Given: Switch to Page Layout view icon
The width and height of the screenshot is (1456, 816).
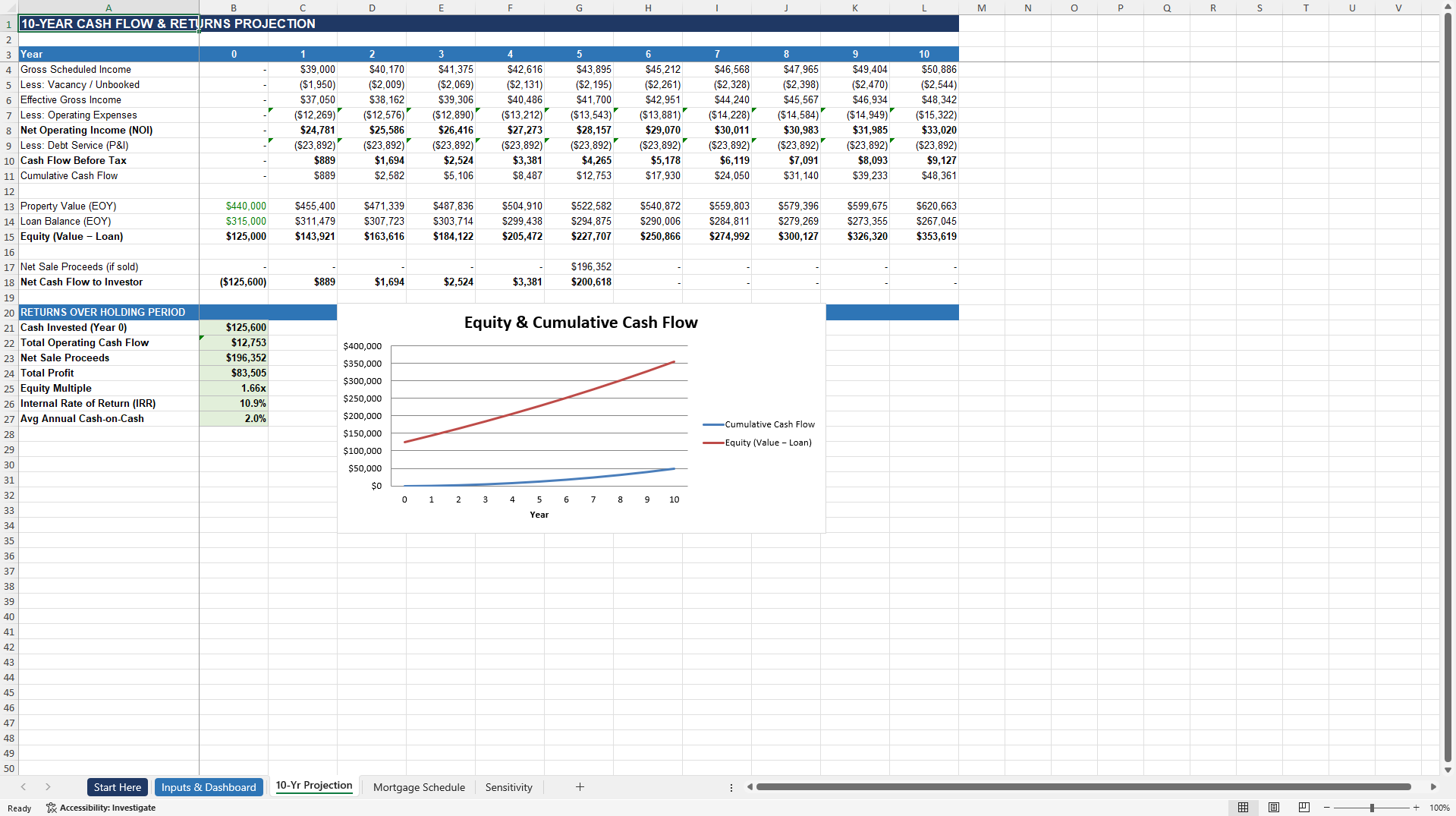Looking at the screenshot, I should pyautogui.click(x=1274, y=808).
